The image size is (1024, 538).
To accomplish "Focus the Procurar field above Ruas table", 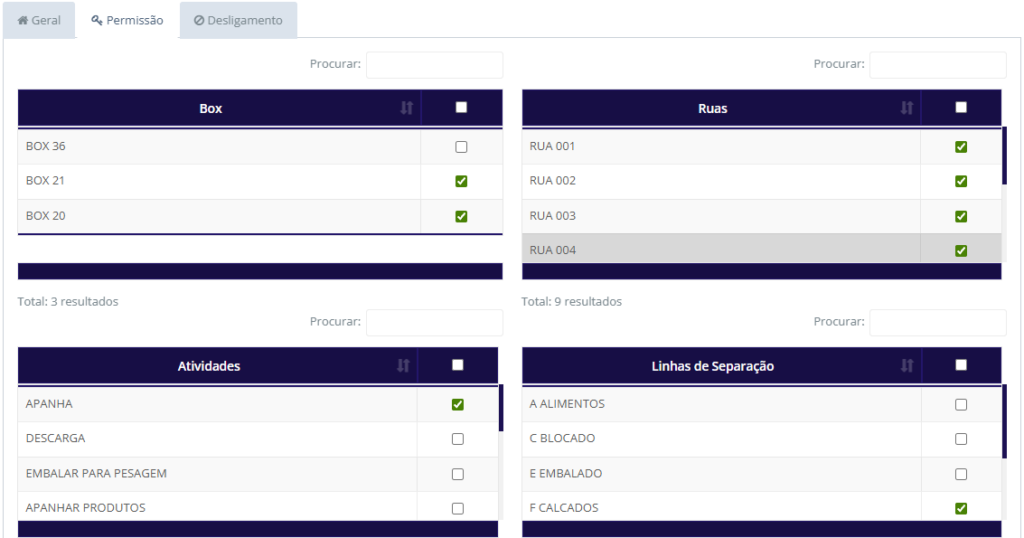I will coord(937,65).
